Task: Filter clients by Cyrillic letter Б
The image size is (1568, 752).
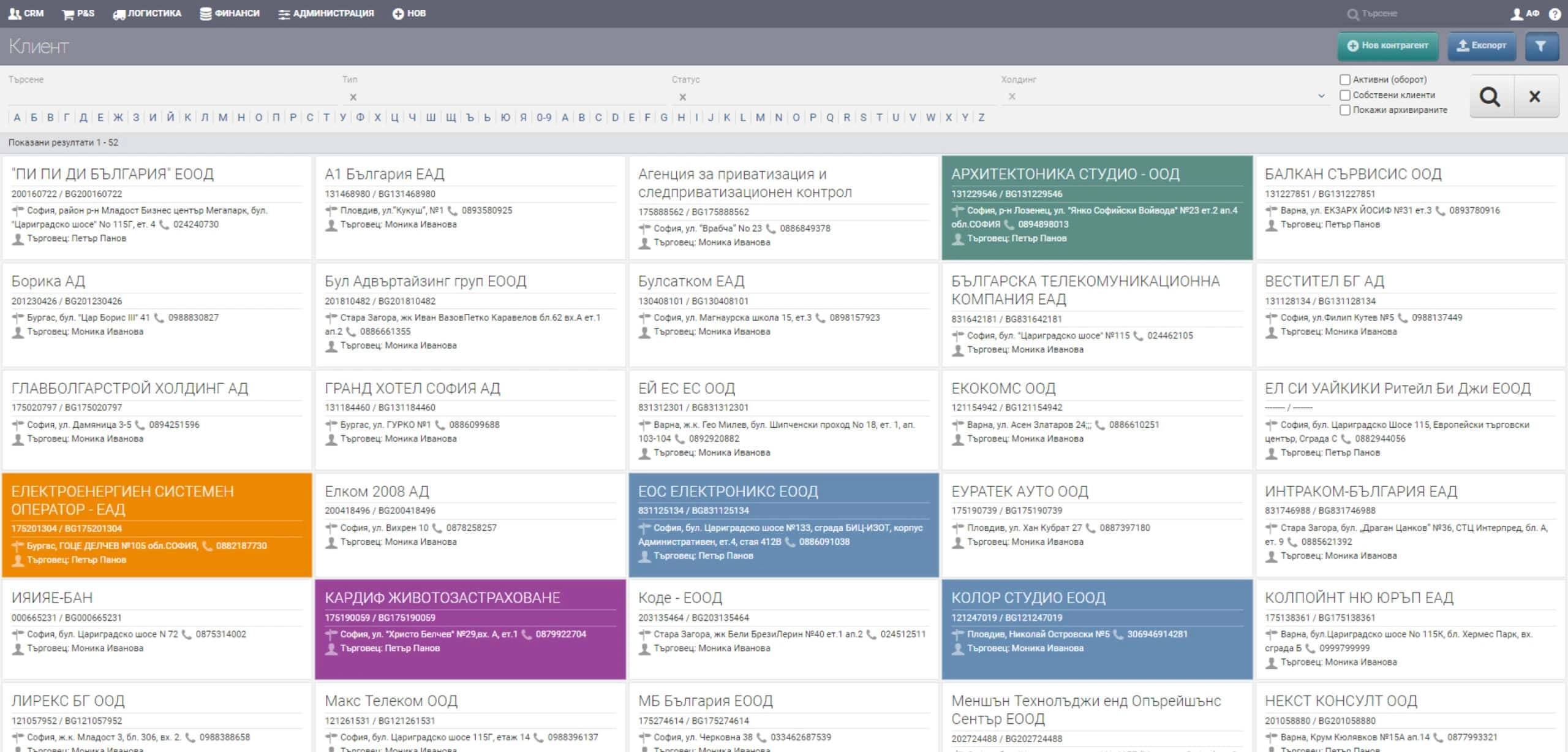Action: [34, 117]
